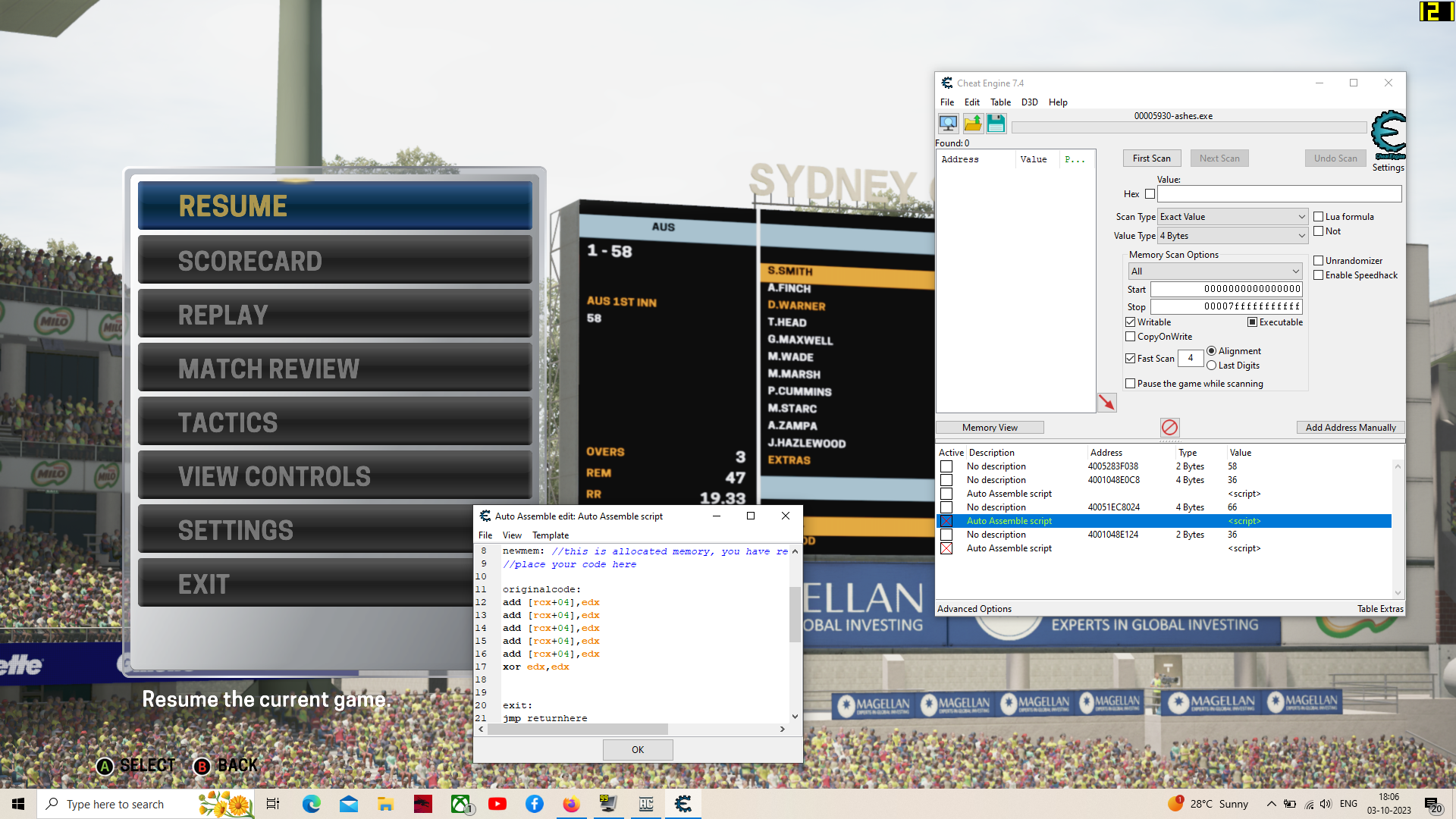Click the First Scan button

click(1151, 158)
